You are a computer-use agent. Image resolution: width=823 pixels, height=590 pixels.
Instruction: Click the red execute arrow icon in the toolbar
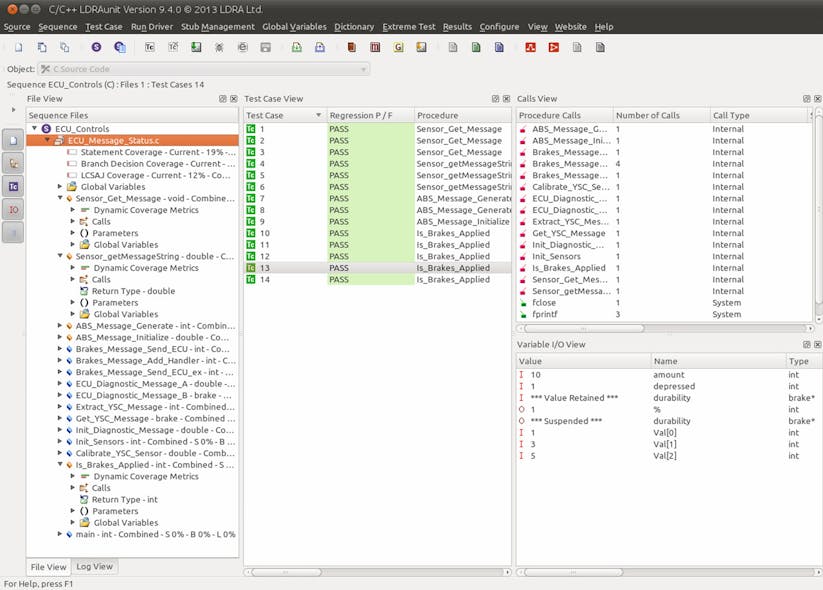(x=556, y=46)
